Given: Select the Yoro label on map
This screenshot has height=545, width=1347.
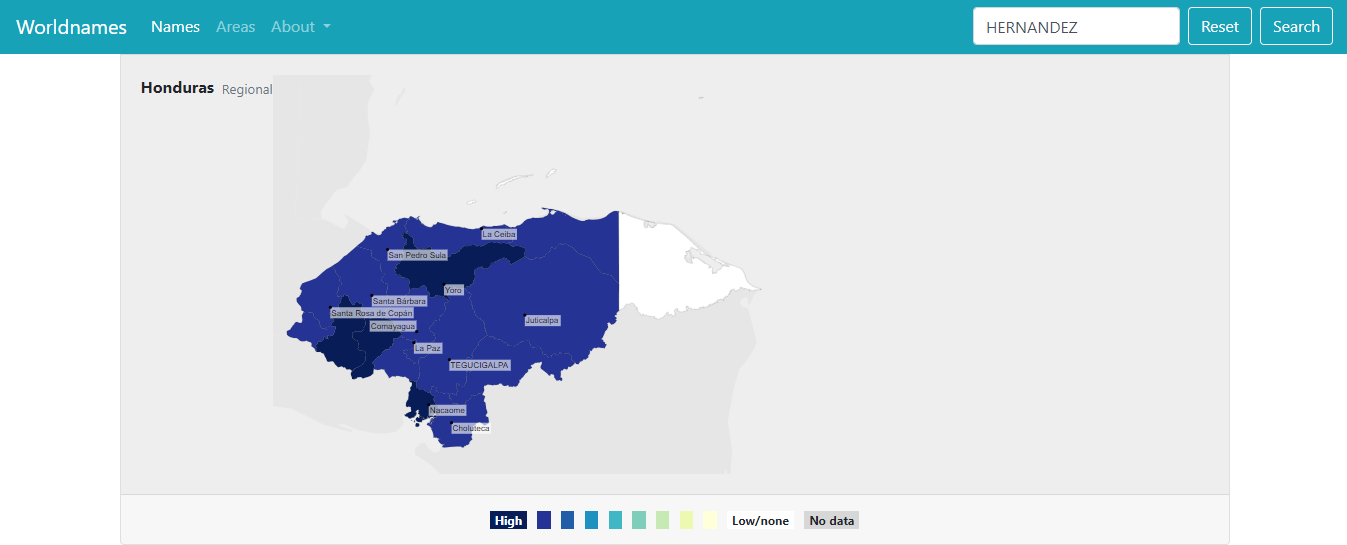Looking at the screenshot, I should tap(453, 290).
